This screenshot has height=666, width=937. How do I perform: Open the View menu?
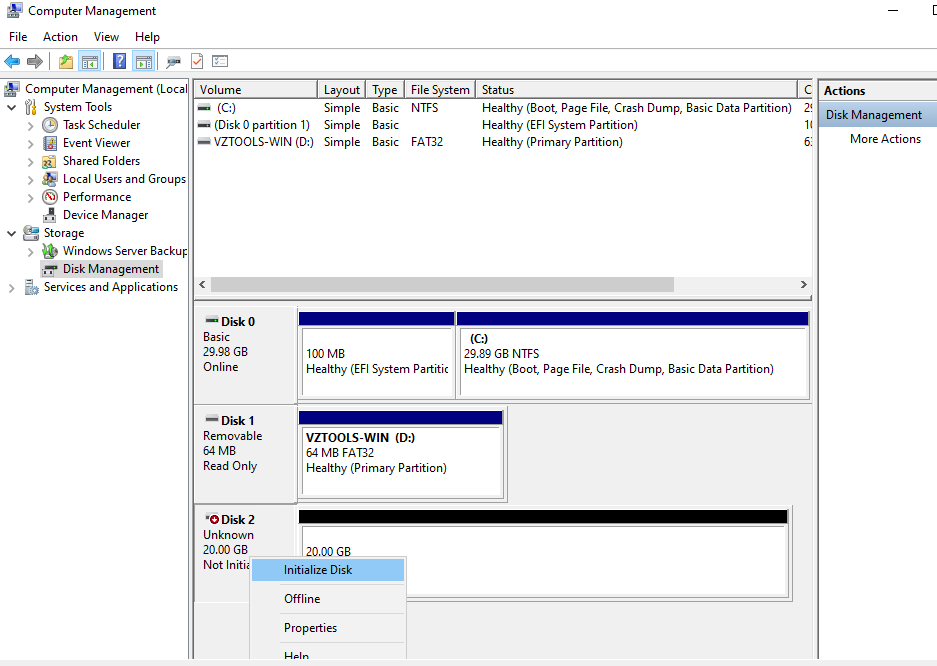coord(106,37)
